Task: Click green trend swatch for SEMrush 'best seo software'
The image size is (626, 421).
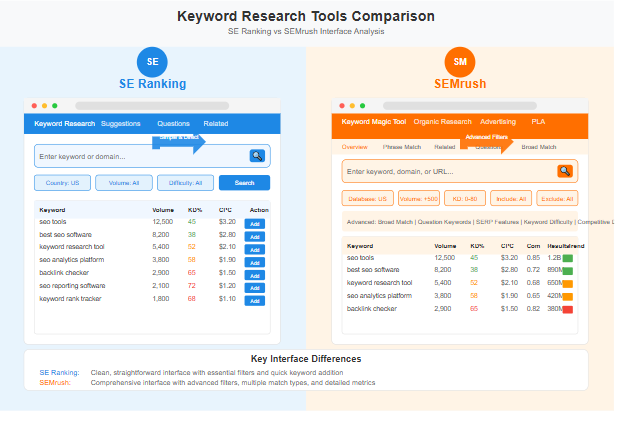Action: click(568, 271)
